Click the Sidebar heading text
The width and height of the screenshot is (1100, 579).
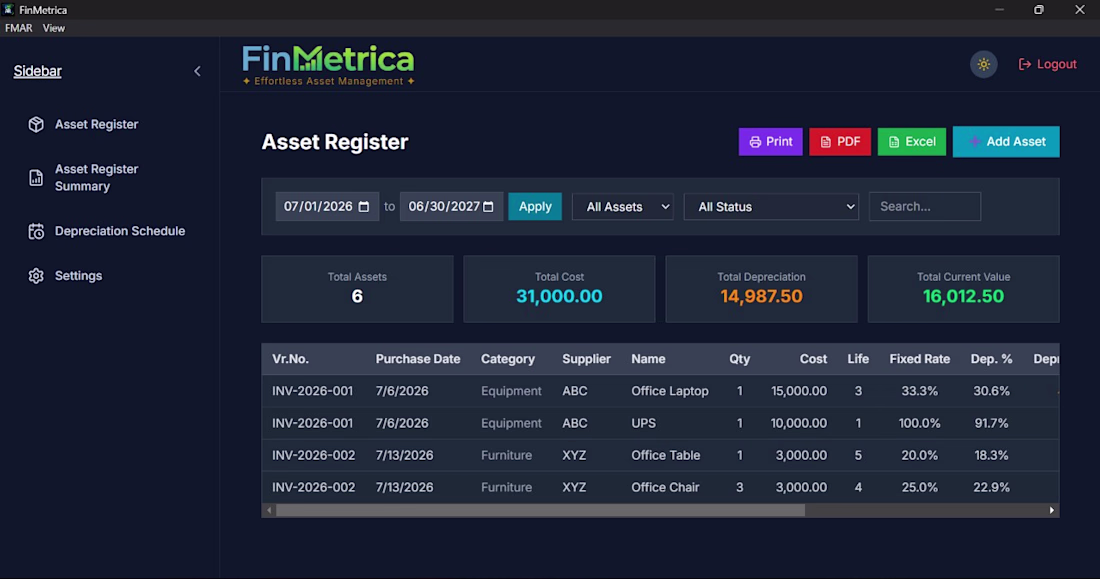38,71
